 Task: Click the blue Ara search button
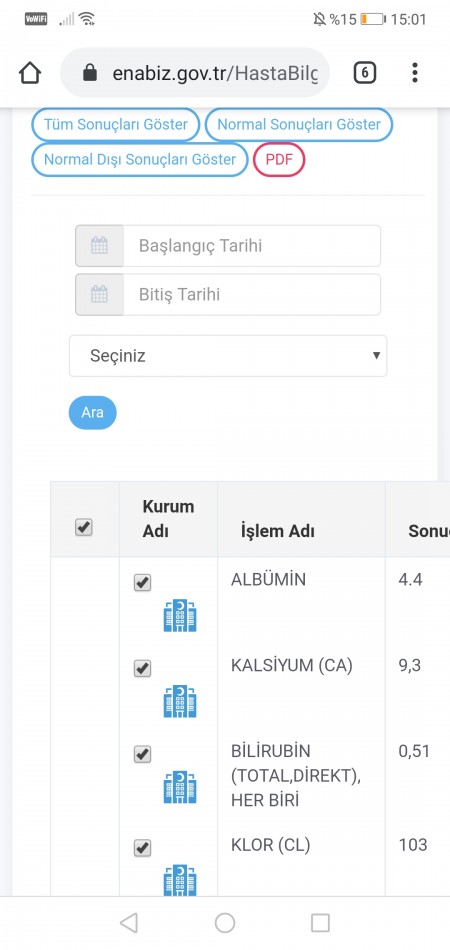tap(93, 413)
